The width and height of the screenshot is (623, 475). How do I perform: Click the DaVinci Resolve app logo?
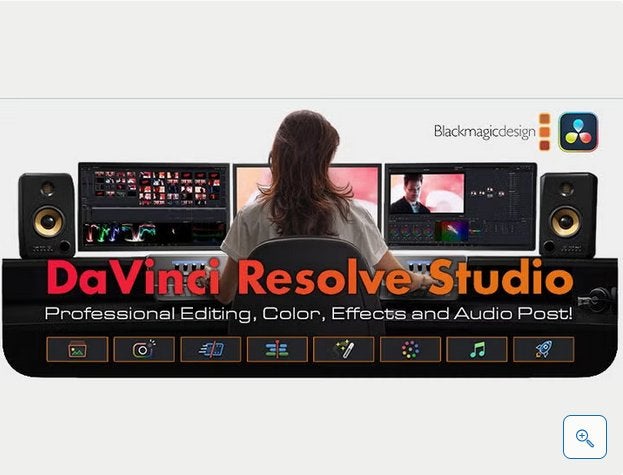tap(578, 132)
